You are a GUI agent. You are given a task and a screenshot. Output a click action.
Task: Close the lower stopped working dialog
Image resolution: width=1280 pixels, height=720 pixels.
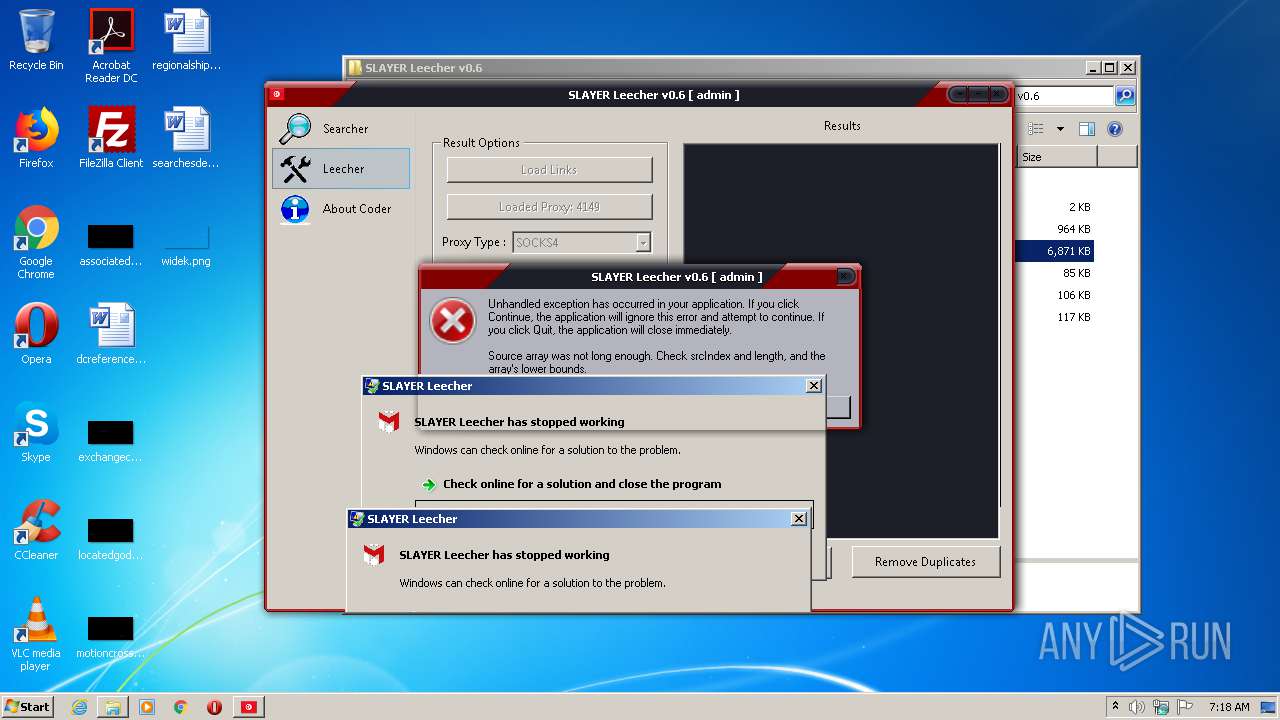coord(799,519)
